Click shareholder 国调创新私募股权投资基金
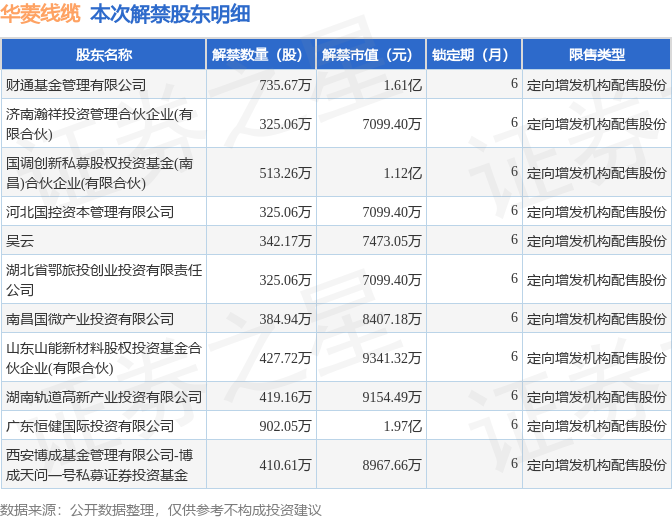 coord(99,173)
